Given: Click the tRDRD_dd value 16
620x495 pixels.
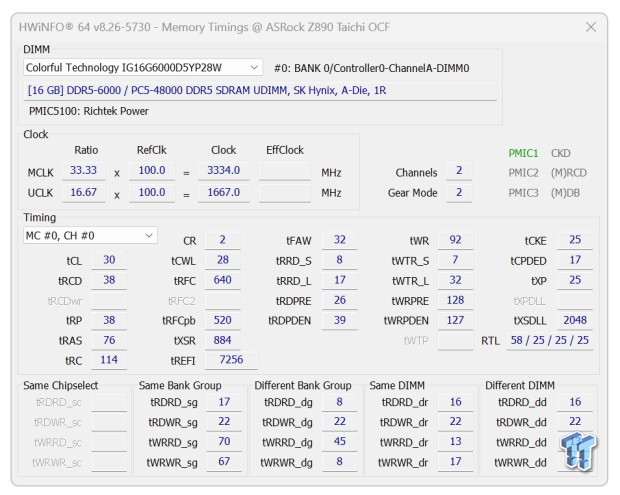Looking at the screenshot, I should [x=575, y=402].
